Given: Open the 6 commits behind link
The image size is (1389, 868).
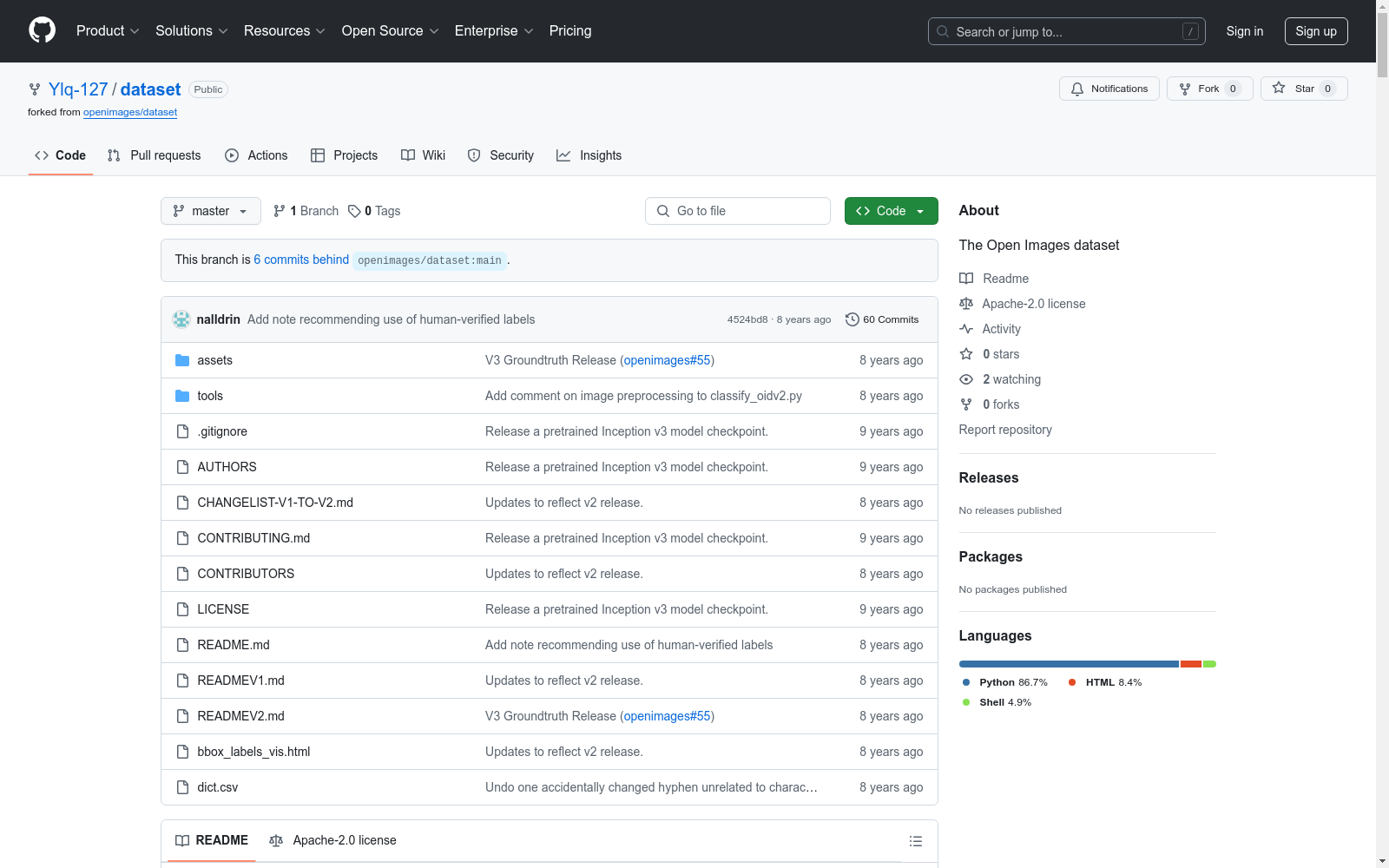Looking at the screenshot, I should click(301, 260).
